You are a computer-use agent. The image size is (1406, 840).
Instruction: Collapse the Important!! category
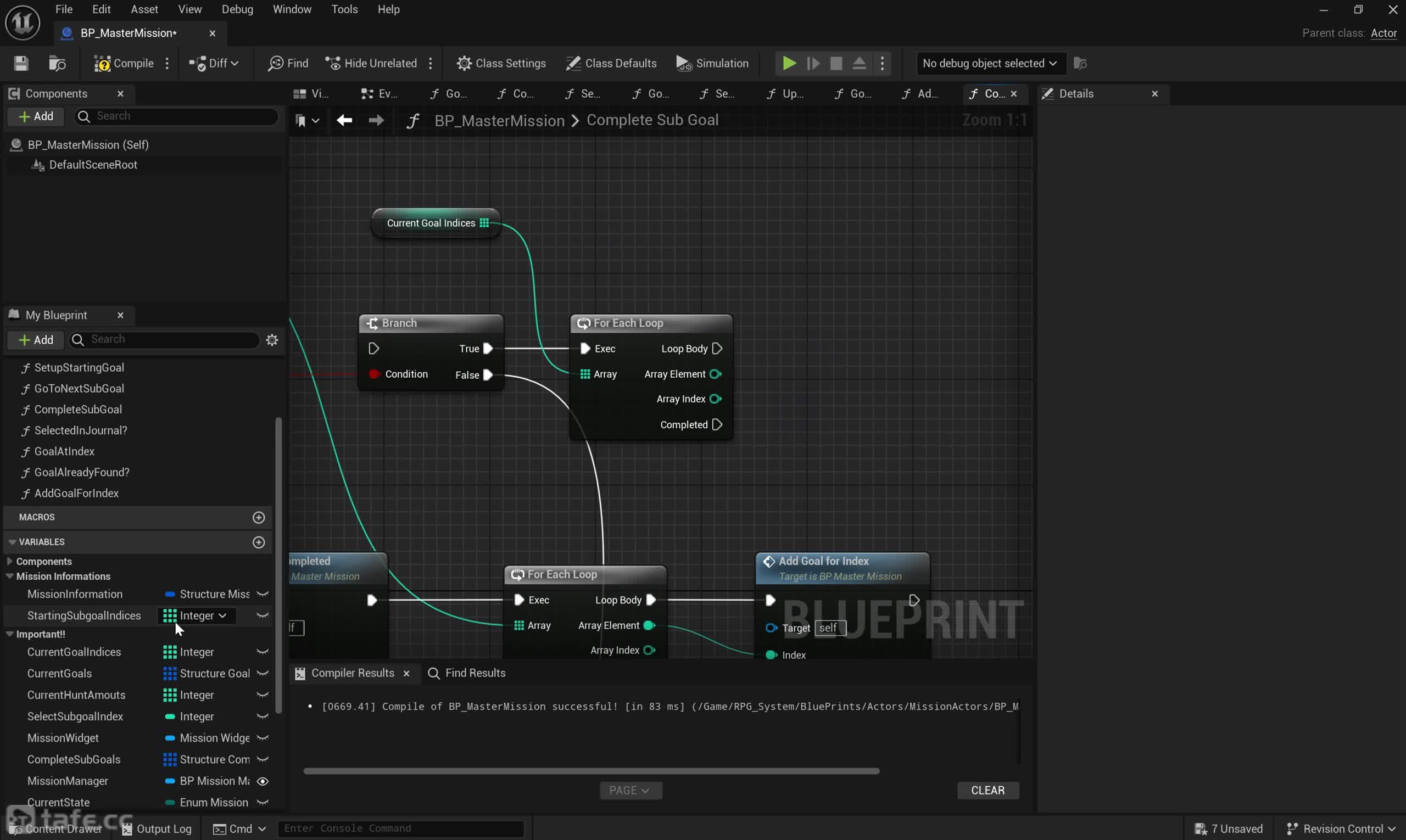coord(10,634)
